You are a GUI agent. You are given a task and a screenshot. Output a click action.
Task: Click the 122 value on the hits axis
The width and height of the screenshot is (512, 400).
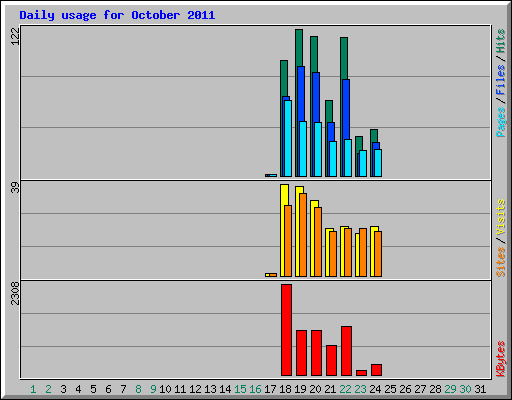coord(15,36)
